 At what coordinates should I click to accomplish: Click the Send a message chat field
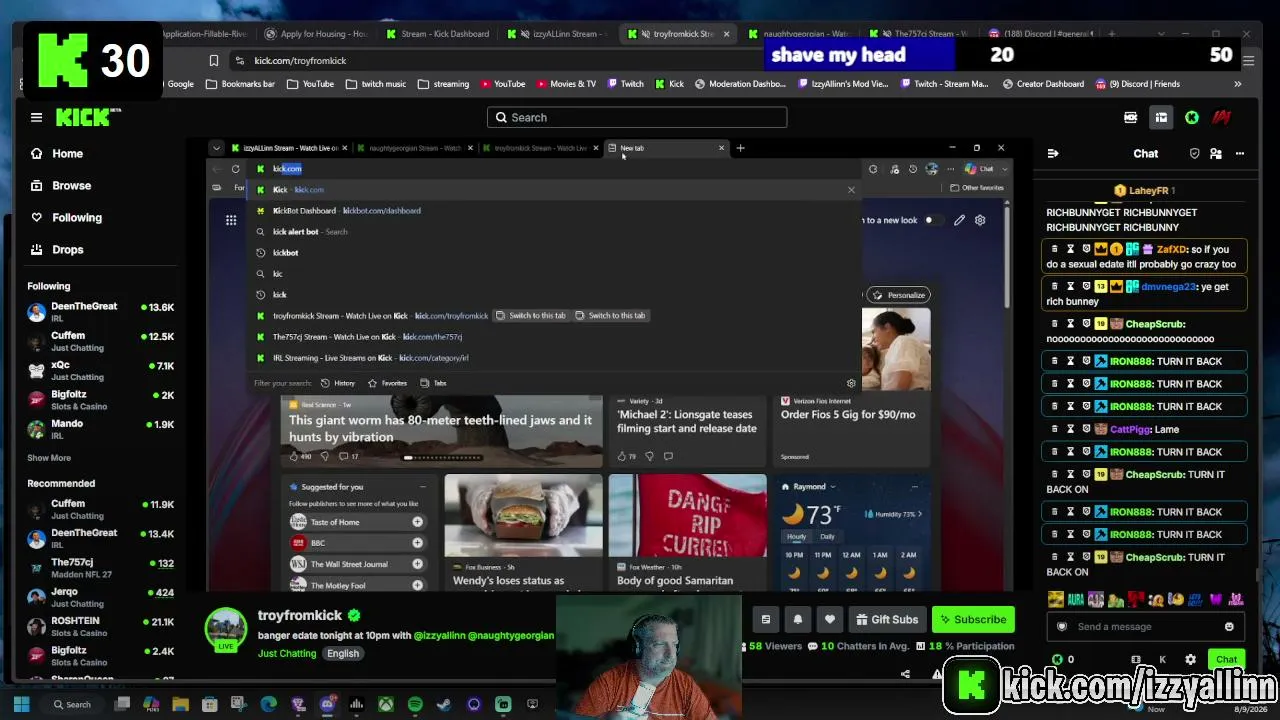(1145, 626)
